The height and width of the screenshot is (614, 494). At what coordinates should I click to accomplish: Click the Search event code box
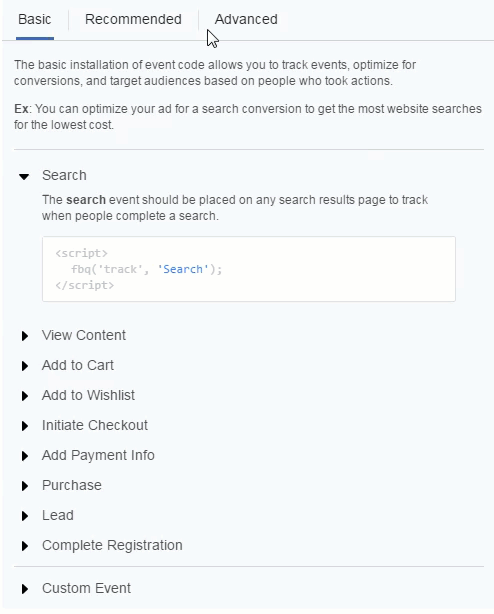tap(249, 269)
